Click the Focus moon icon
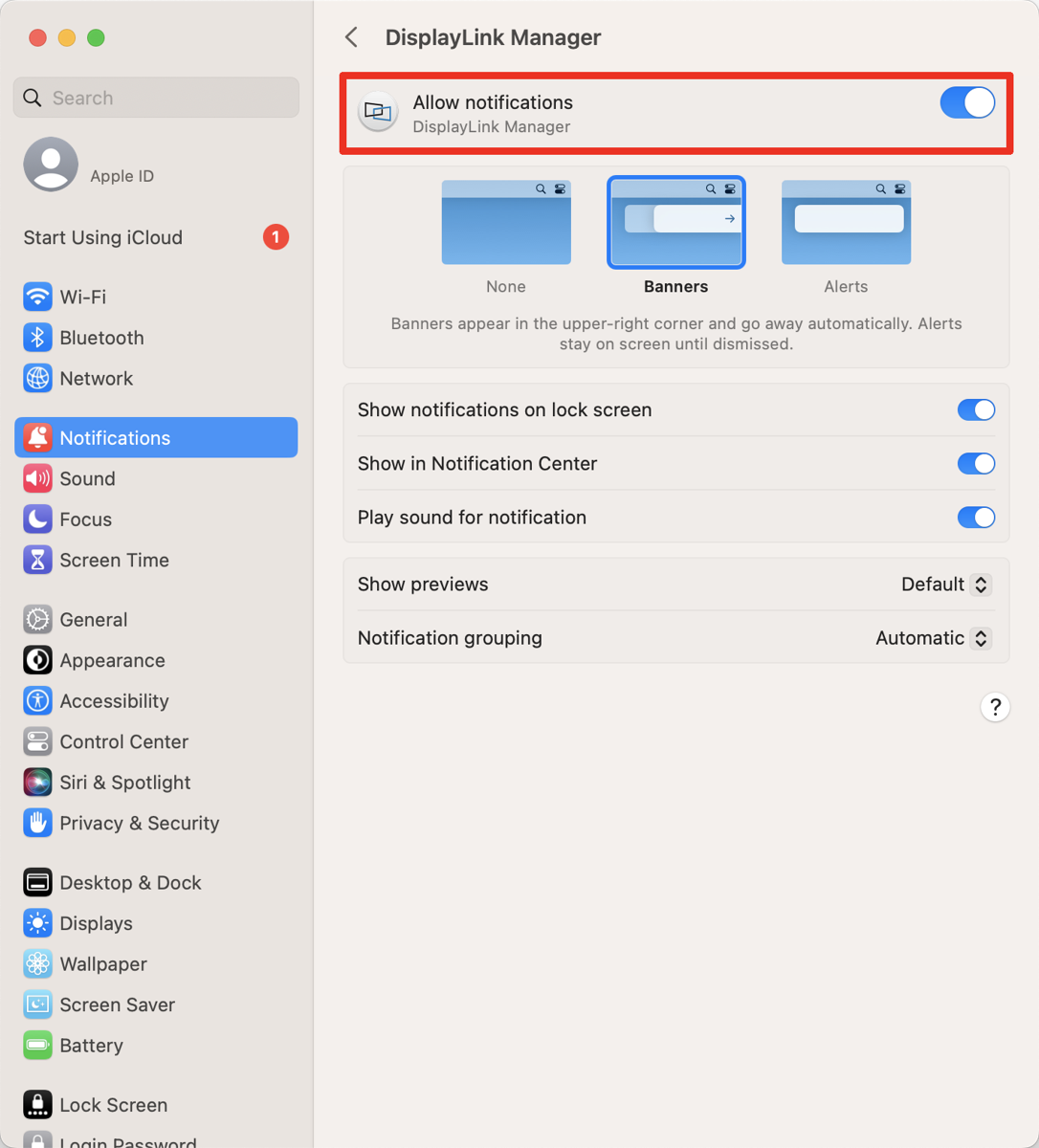The height and width of the screenshot is (1148, 1039). pos(37,519)
